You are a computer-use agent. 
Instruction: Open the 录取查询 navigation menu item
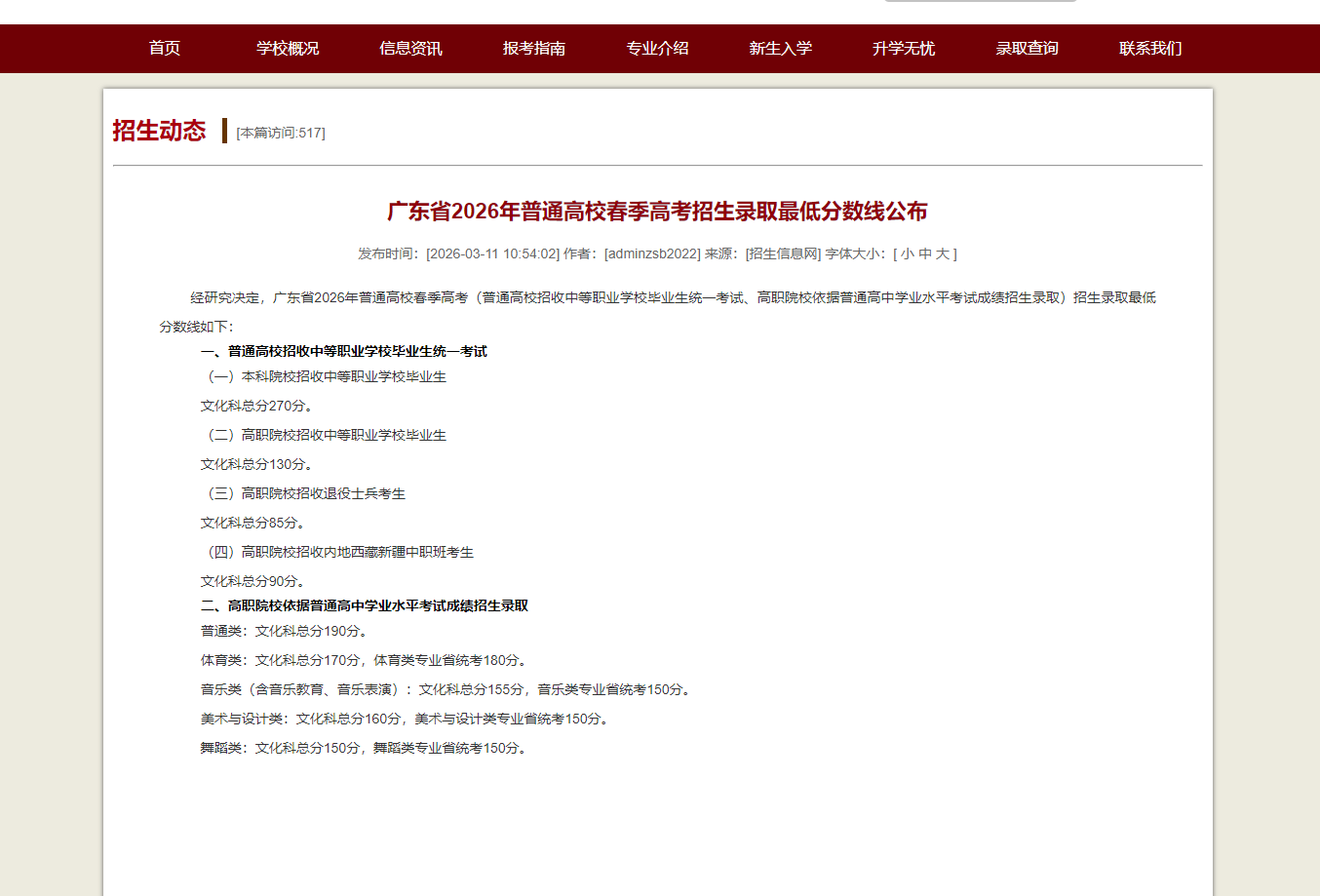[x=1027, y=49]
